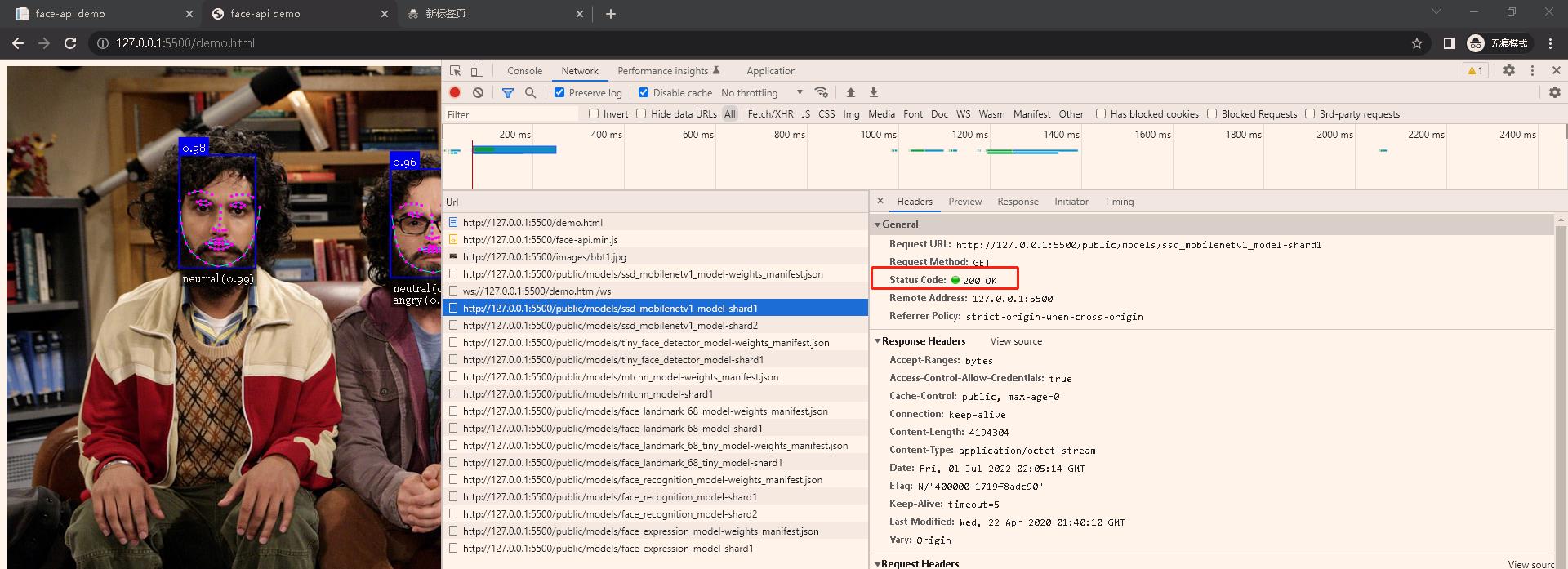Screen dimensions: 1568x569
Task: Open DevTools settings gear
Action: (1509, 70)
